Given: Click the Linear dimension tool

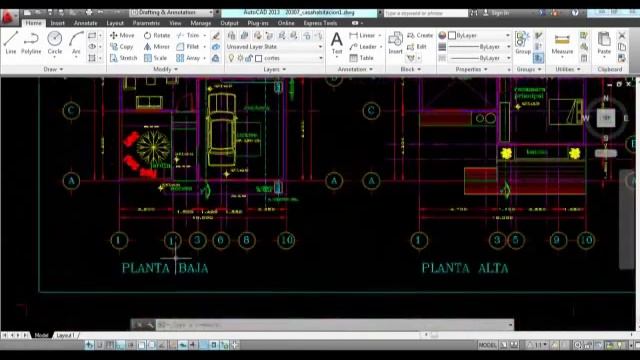Looking at the screenshot, I should coord(362,36).
